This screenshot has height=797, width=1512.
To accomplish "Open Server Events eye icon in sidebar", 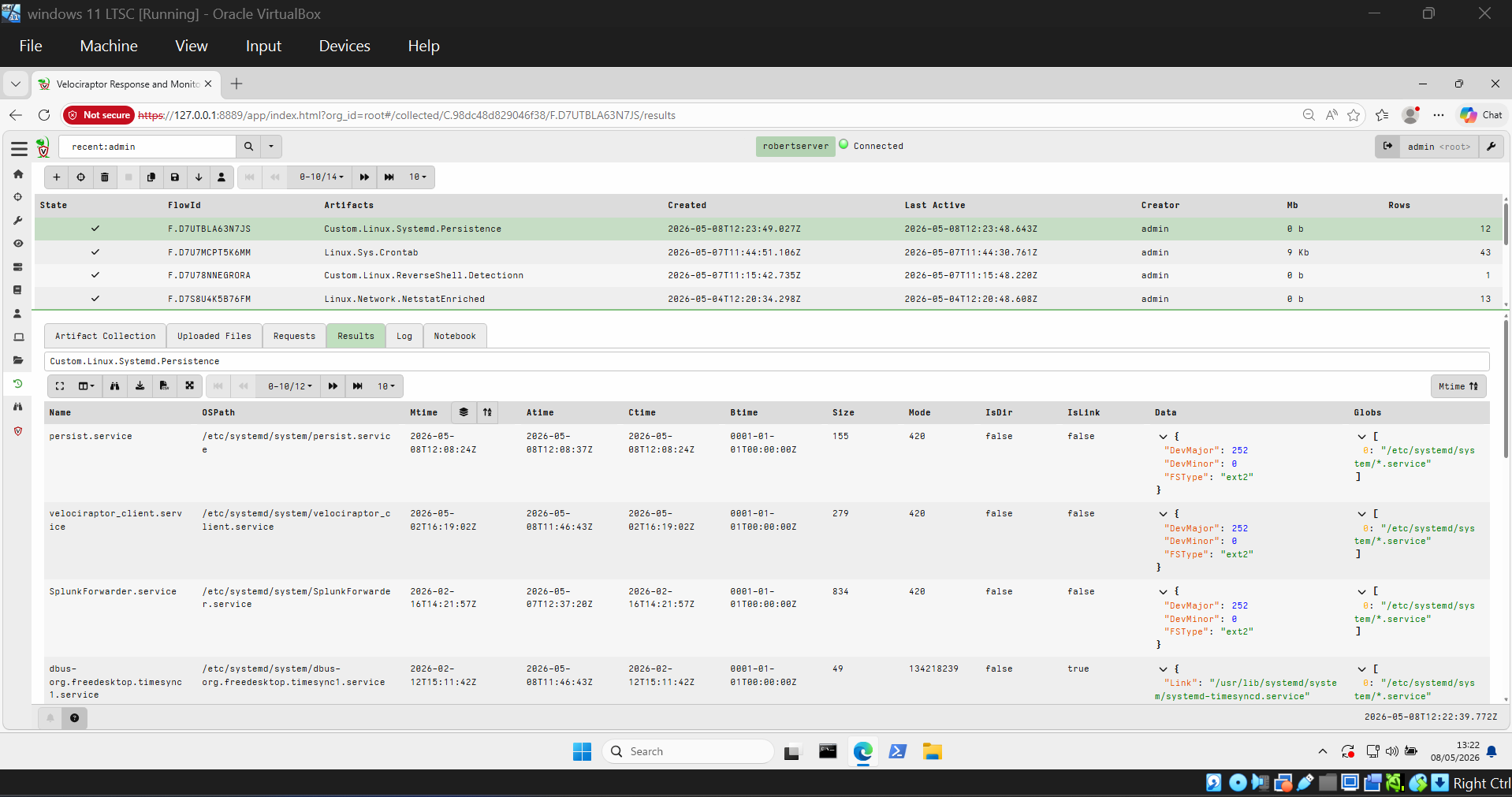I will tap(18, 244).
